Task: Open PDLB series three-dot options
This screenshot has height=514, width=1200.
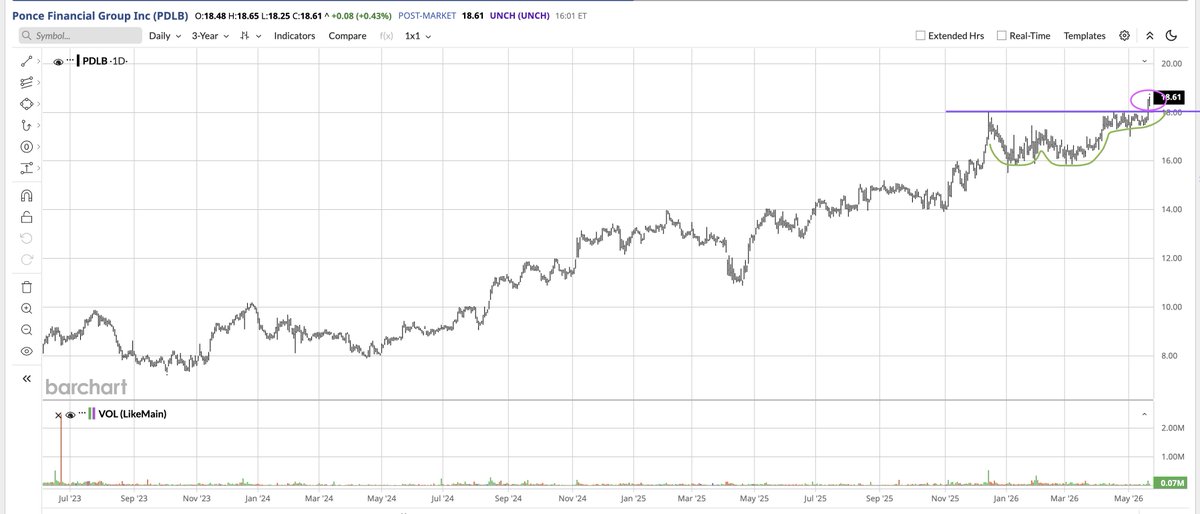Action: coord(71,62)
